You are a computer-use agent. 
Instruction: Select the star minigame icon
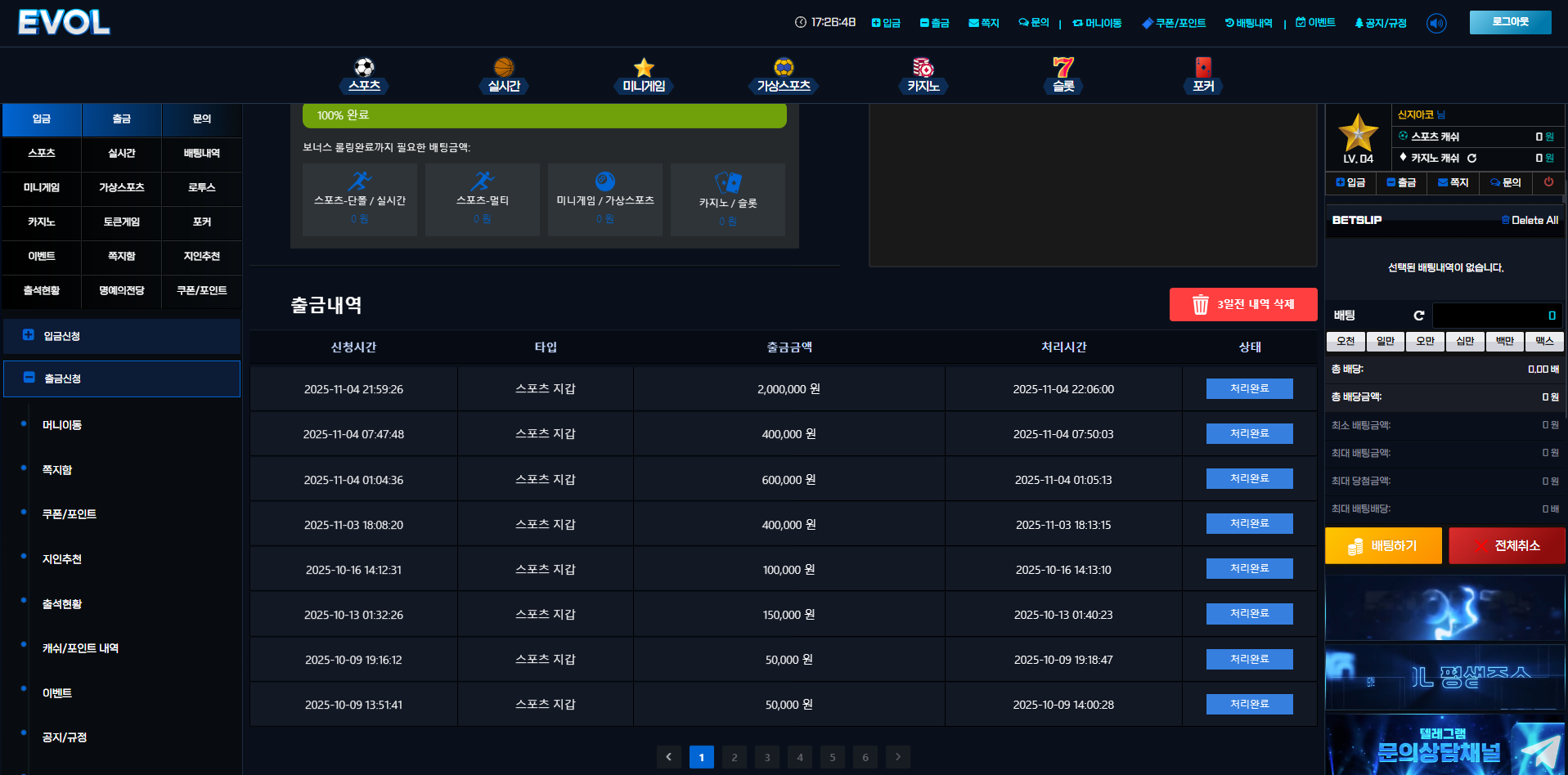click(x=644, y=68)
